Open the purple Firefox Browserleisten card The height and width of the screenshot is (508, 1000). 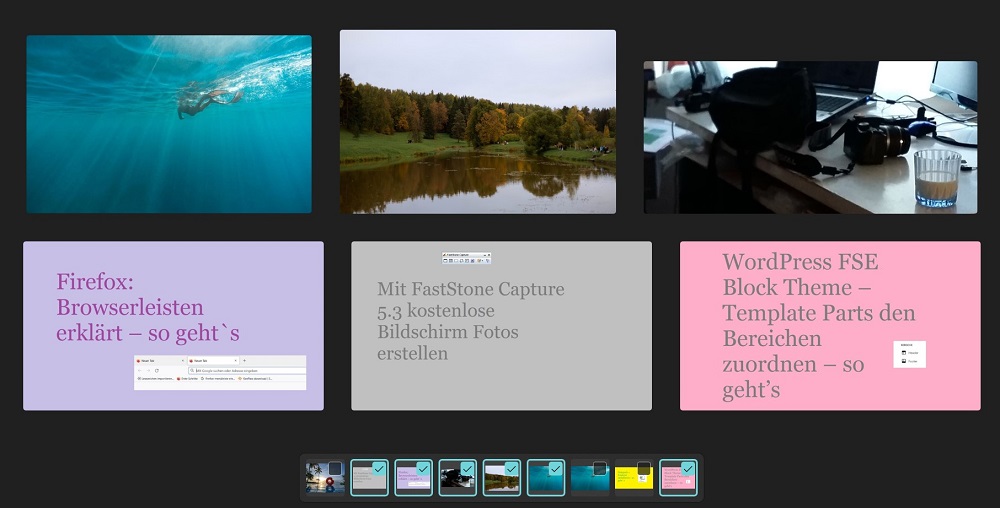pyautogui.click(x=173, y=326)
